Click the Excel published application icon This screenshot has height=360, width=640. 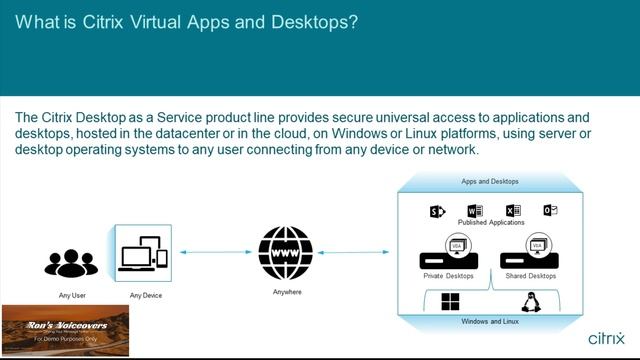(513, 210)
